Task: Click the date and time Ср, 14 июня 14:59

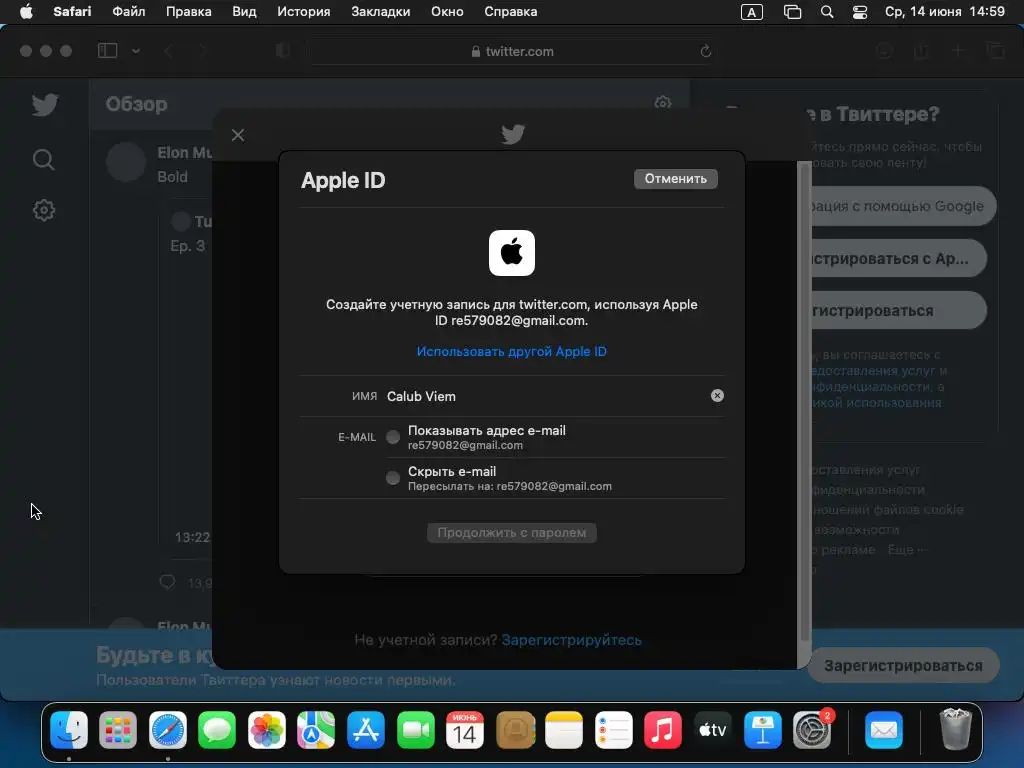Action: tap(944, 12)
